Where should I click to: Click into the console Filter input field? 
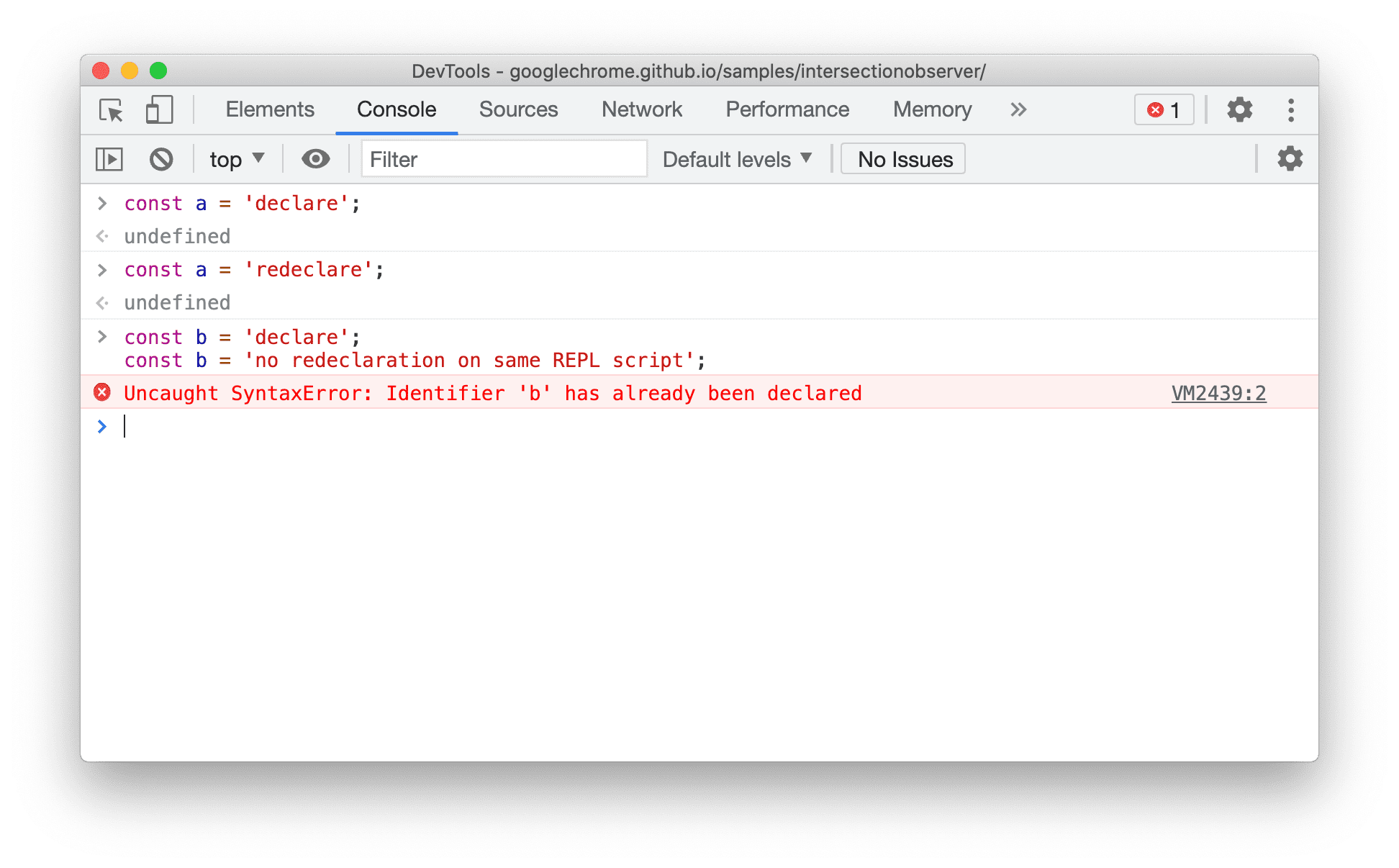(500, 158)
